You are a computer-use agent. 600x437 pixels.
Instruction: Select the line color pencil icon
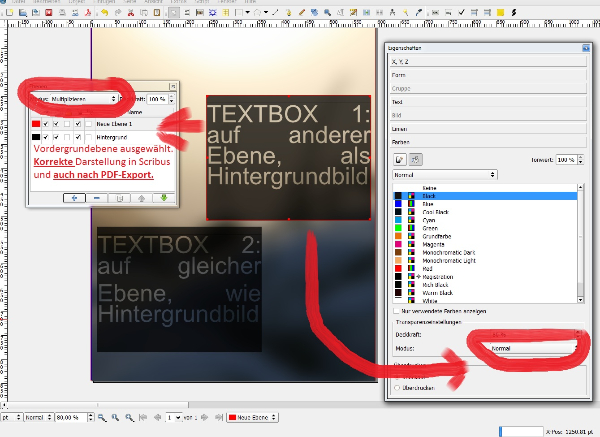pos(400,159)
